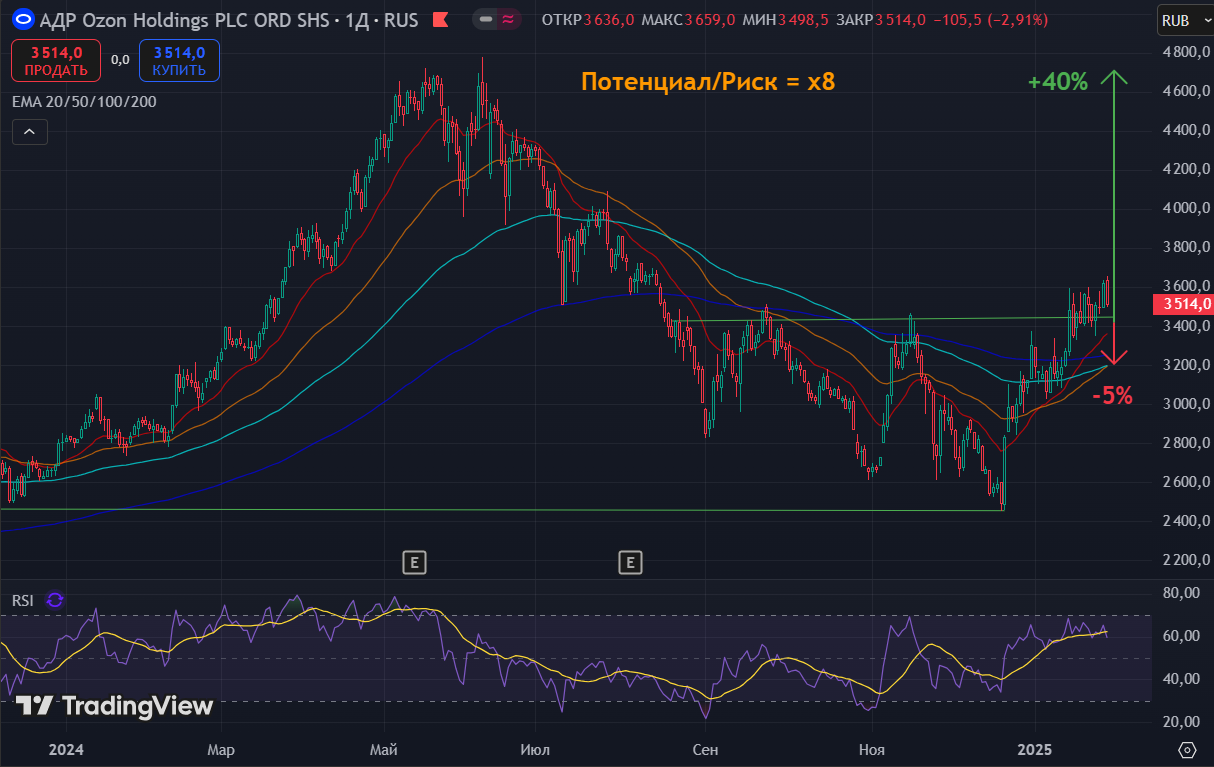Click the 2 600,0 price axis label
The width and height of the screenshot is (1214, 767).
[1187, 482]
